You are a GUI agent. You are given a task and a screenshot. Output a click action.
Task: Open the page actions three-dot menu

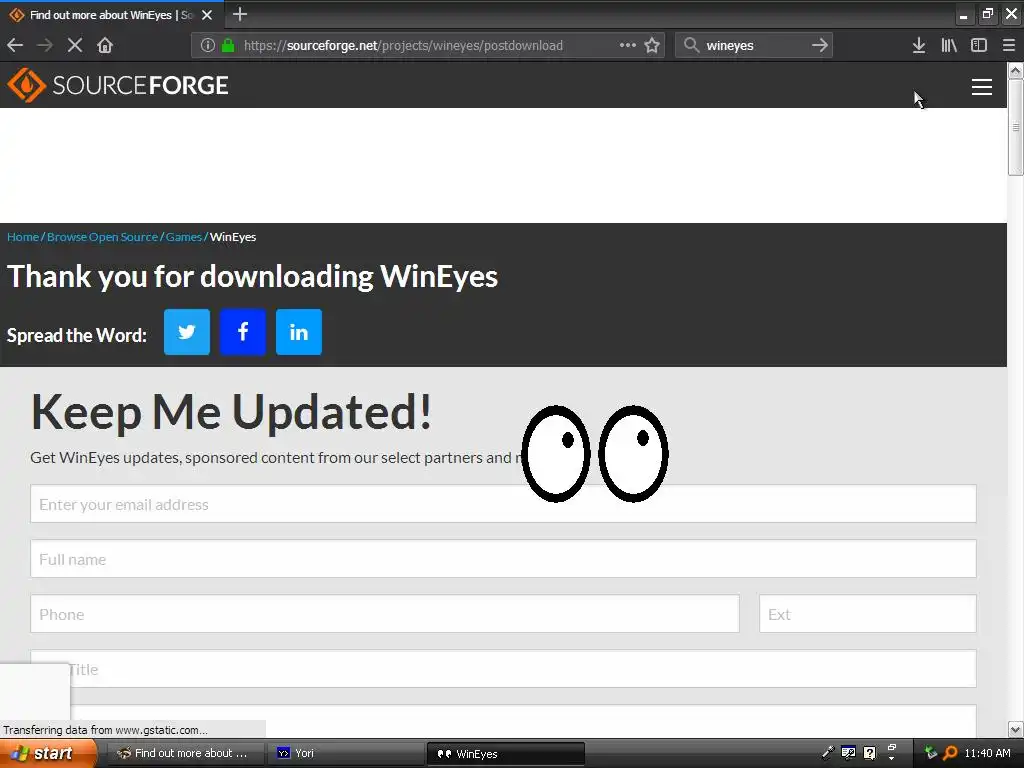tap(627, 45)
